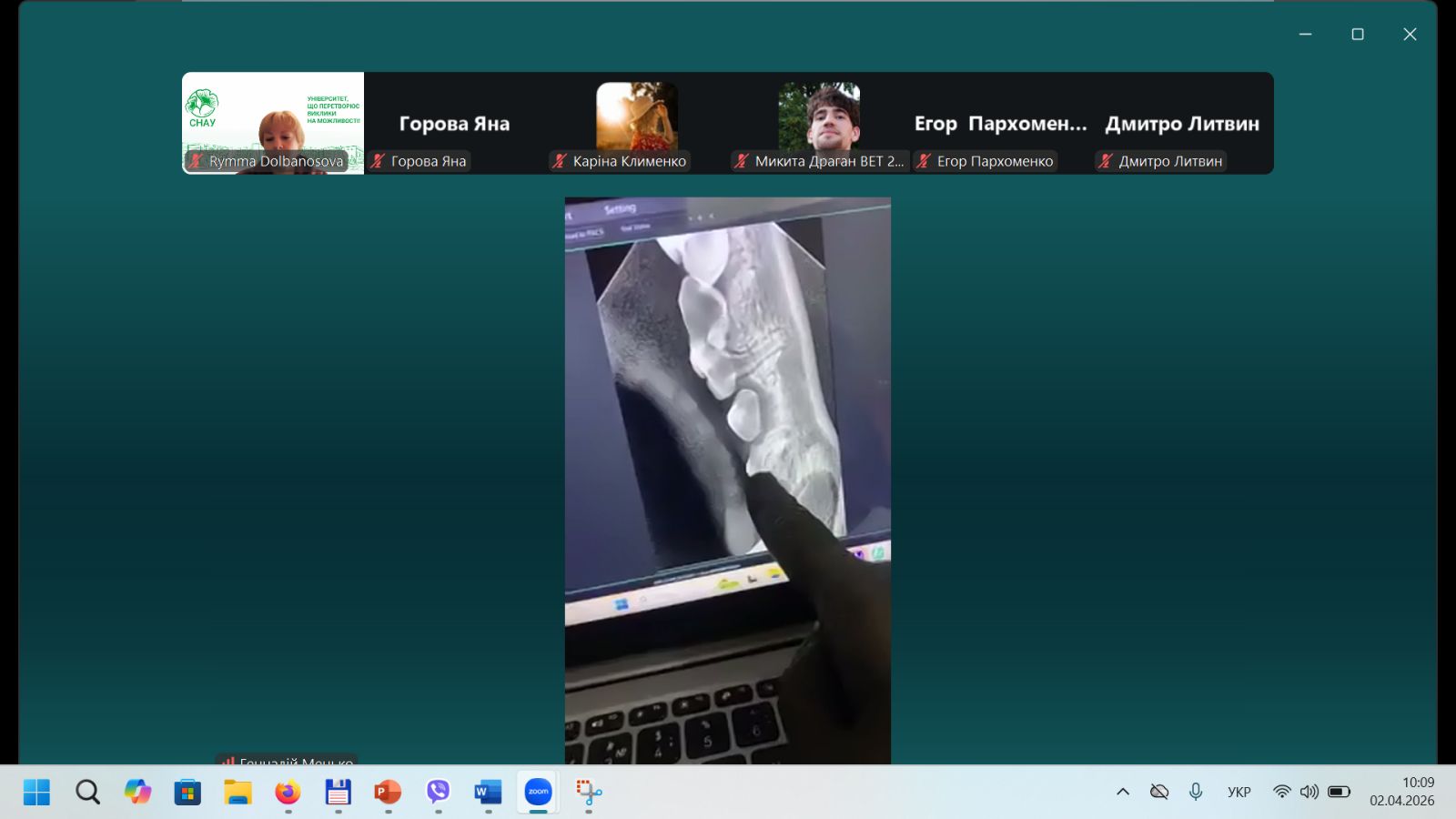1456x819 pixels.
Task: Expand the hidden system tray icons chevron
Action: (1123, 792)
